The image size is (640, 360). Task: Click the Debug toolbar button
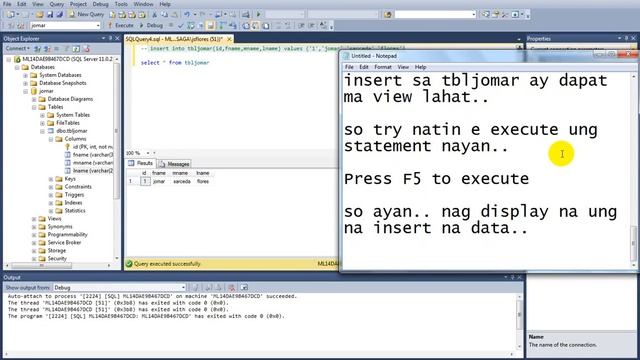coord(151,25)
